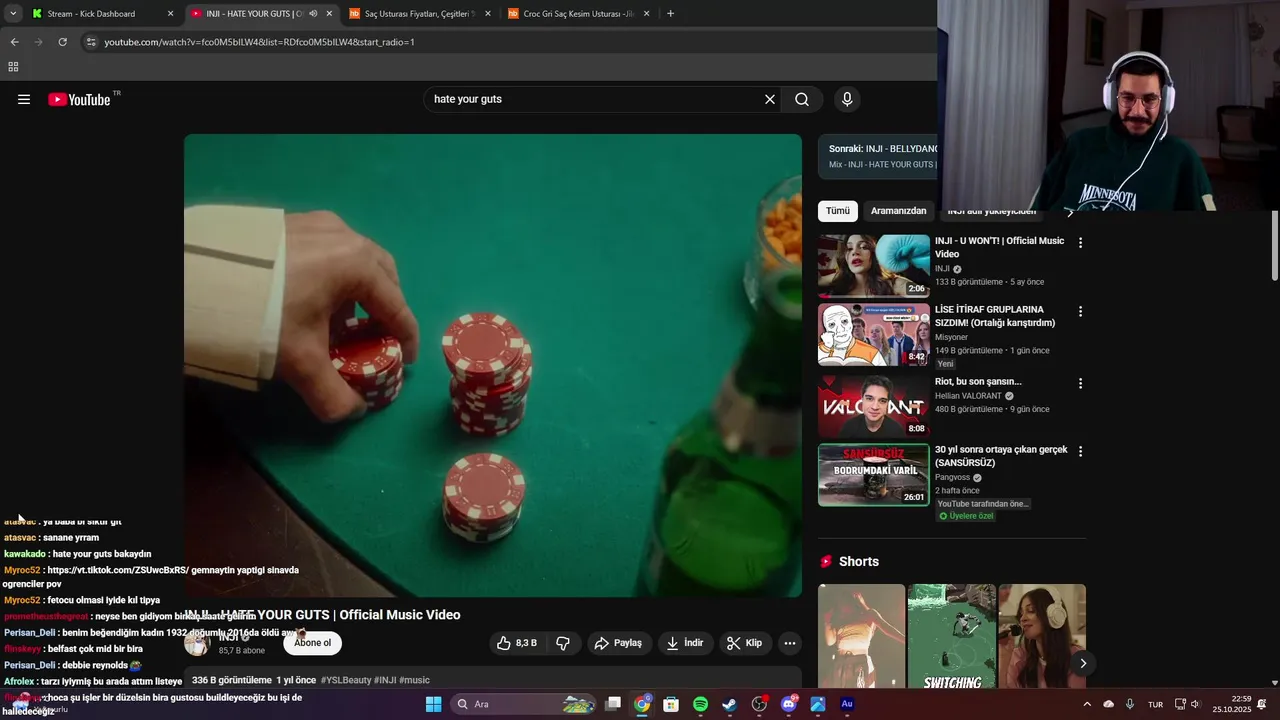Open a new browser tab with plus
Screen dimensions: 1280x720
670,14
